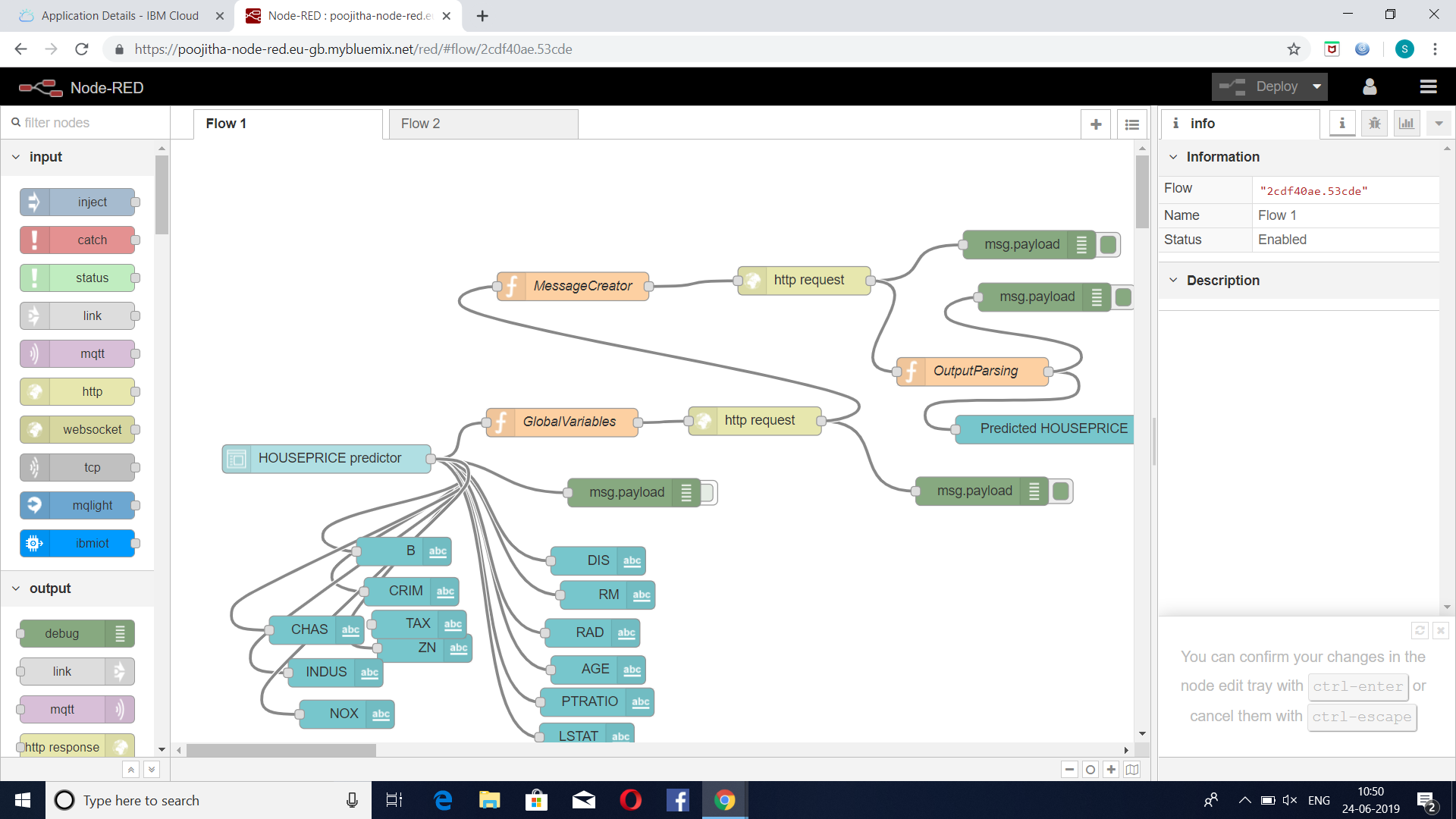The width and height of the screenshot is (1456, 819).
Task: Open the navigator map view icon
Action: tap(1131, 769)
